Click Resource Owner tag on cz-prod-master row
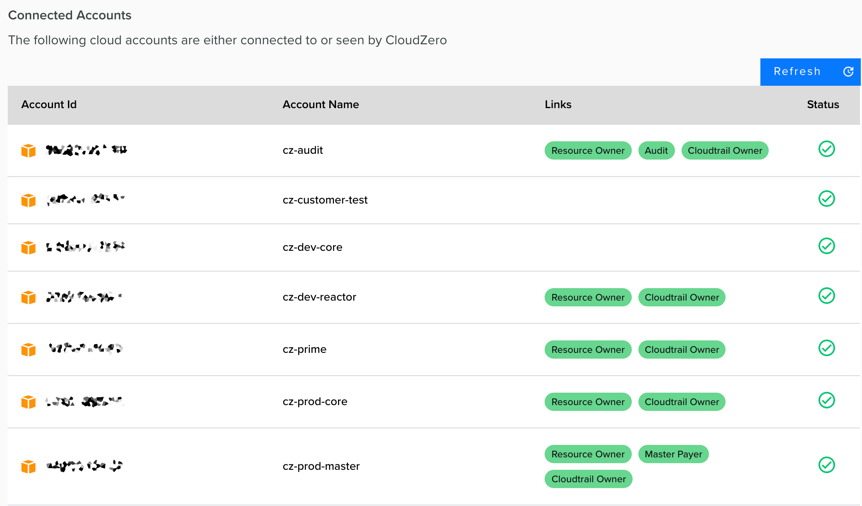 [588, 454]
